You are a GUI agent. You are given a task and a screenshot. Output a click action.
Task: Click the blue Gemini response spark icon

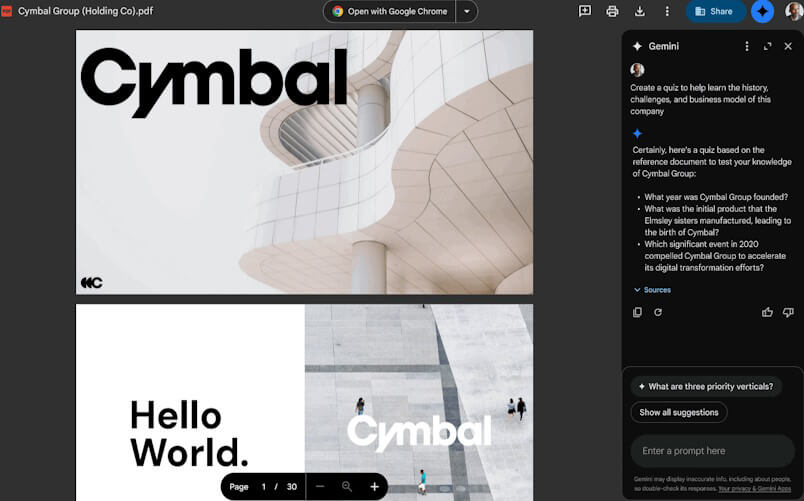coord(637,134)
